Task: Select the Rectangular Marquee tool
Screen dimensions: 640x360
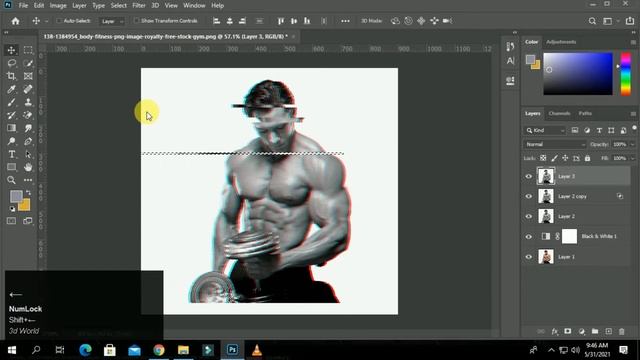Action: 28,50
